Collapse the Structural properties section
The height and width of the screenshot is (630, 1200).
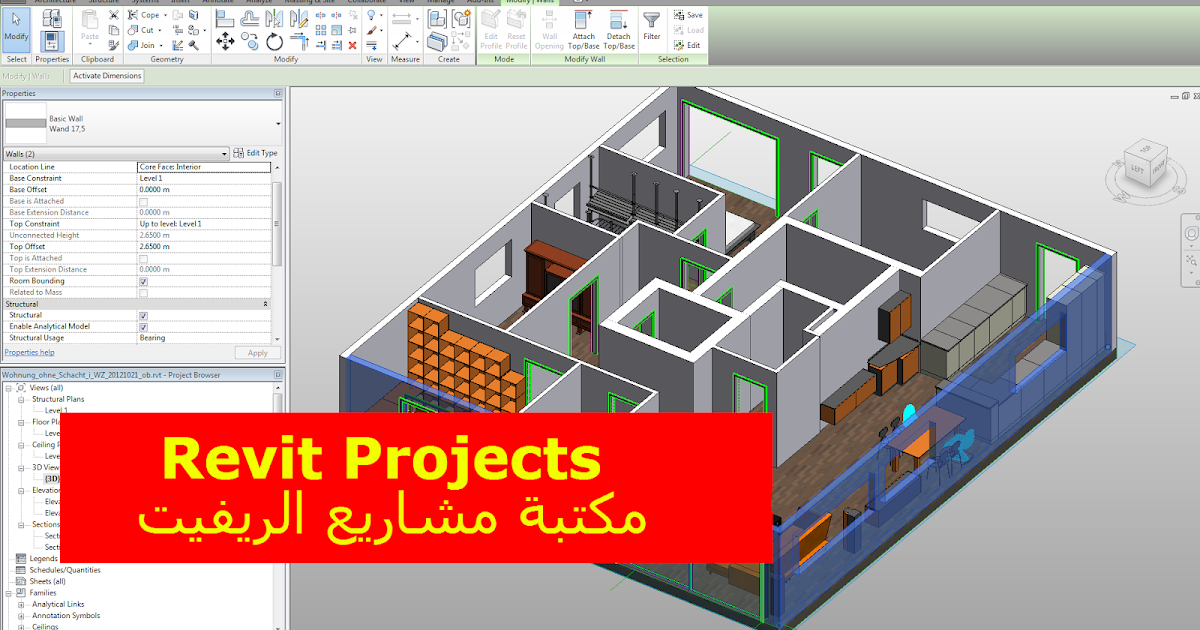pos(265,304)
